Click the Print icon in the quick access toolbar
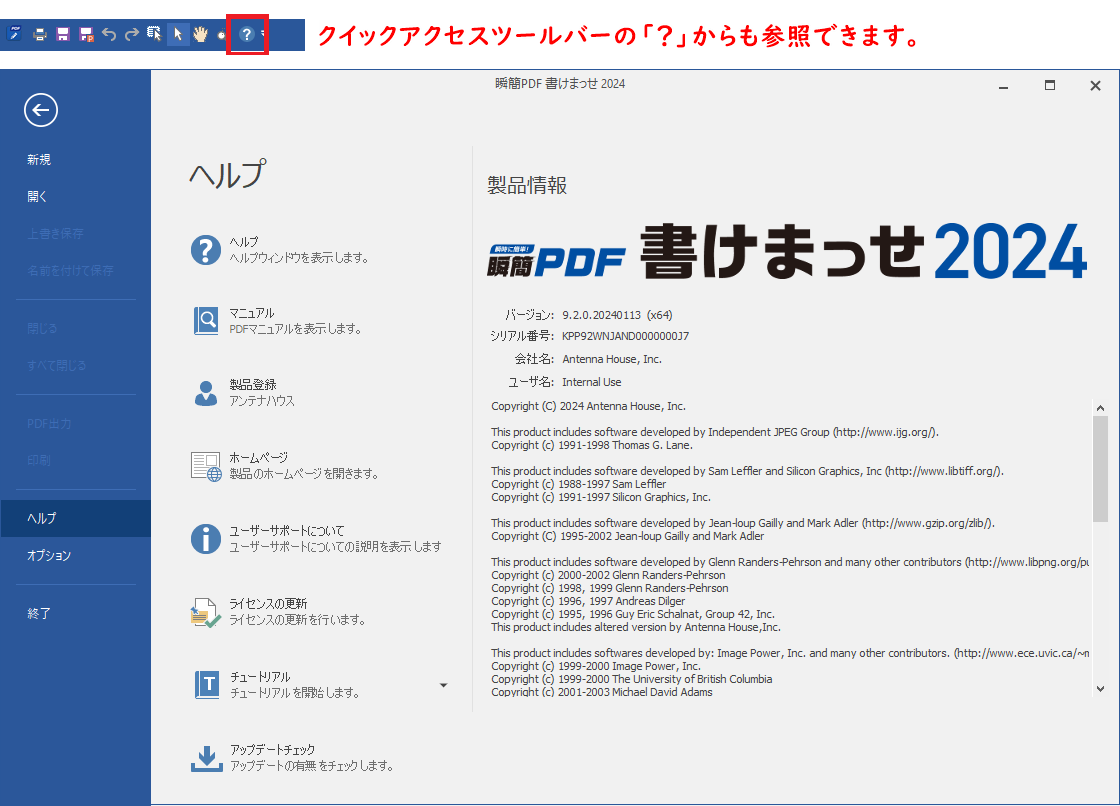 (40, 34)
